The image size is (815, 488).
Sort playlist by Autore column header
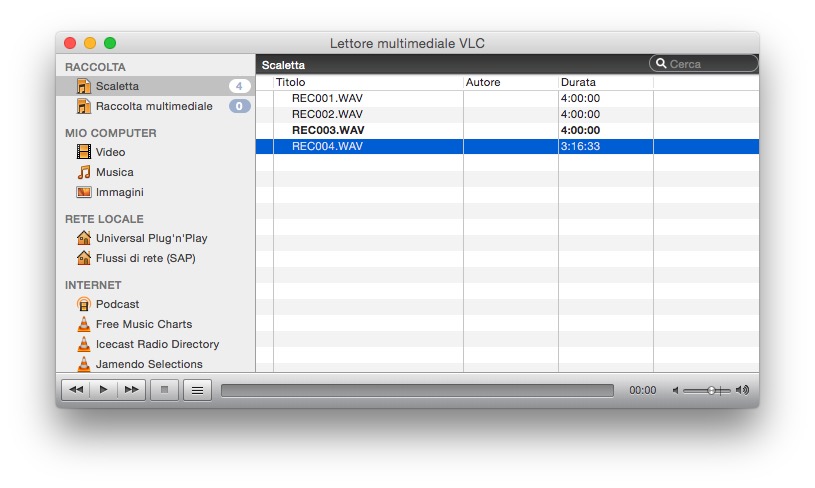click(510, 82)
